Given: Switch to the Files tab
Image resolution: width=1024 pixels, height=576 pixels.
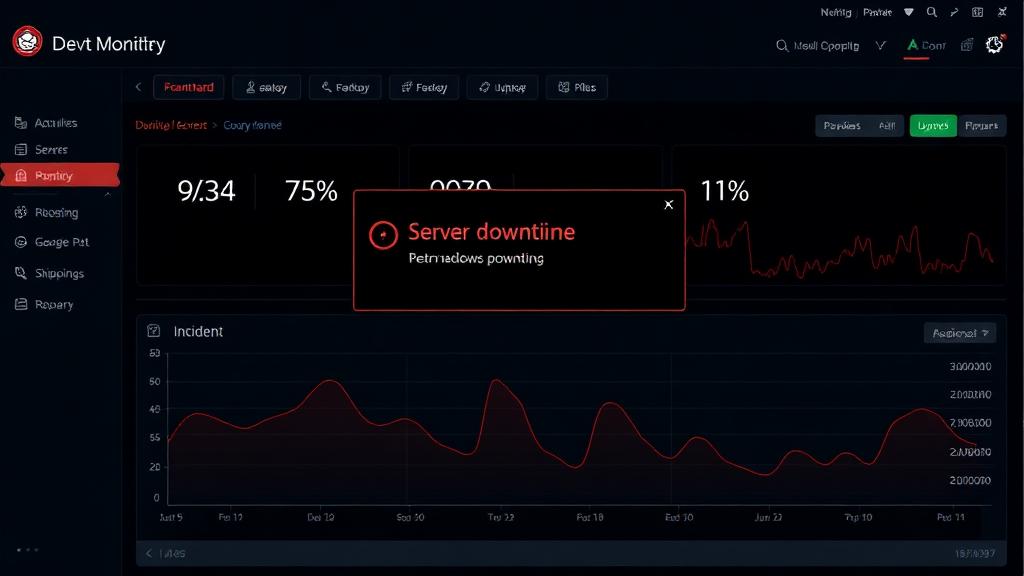Looking at the screenshot, I should (x=577, y=88).
